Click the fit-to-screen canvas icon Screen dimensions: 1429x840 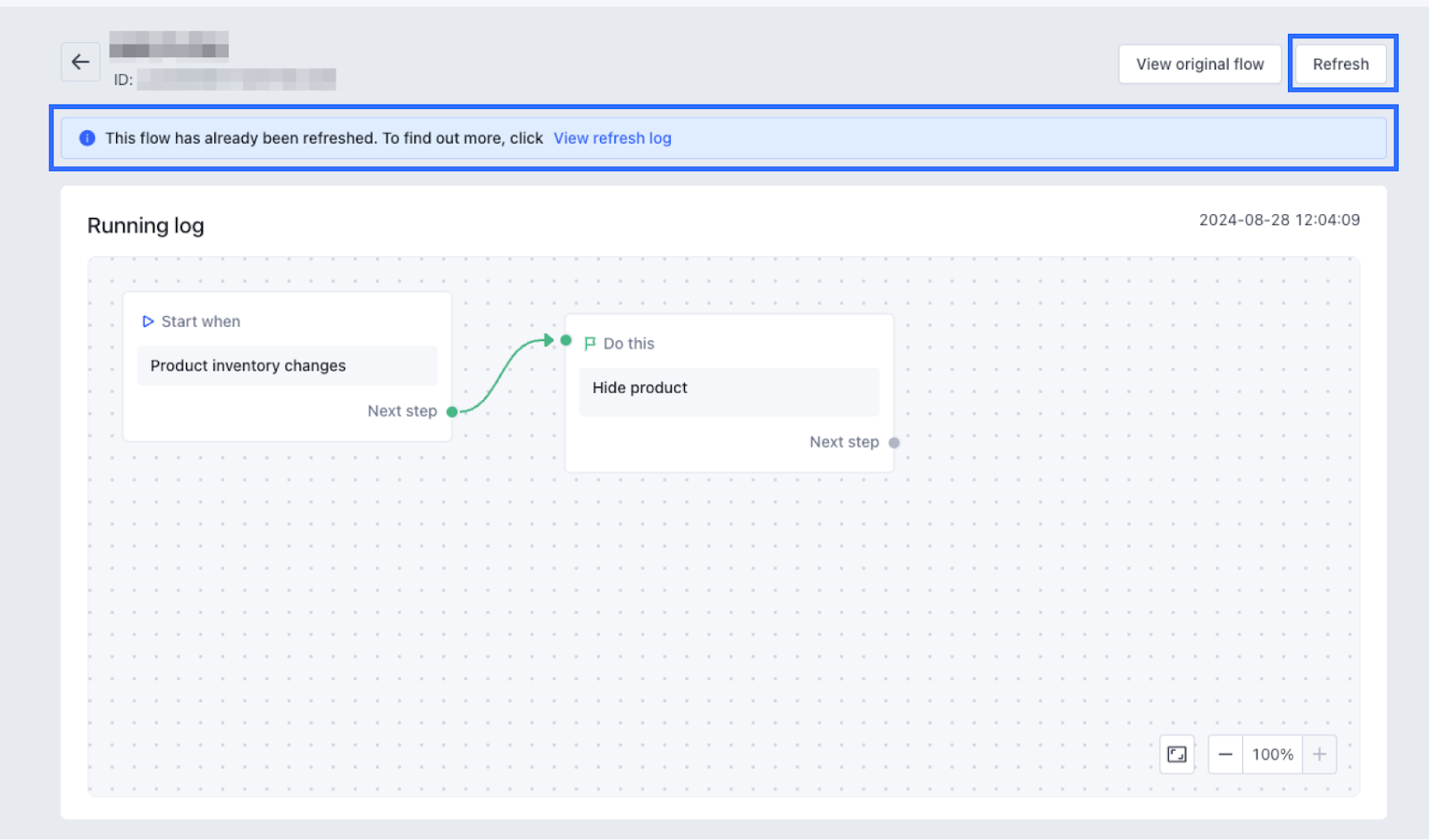[x=1176, y=754]
